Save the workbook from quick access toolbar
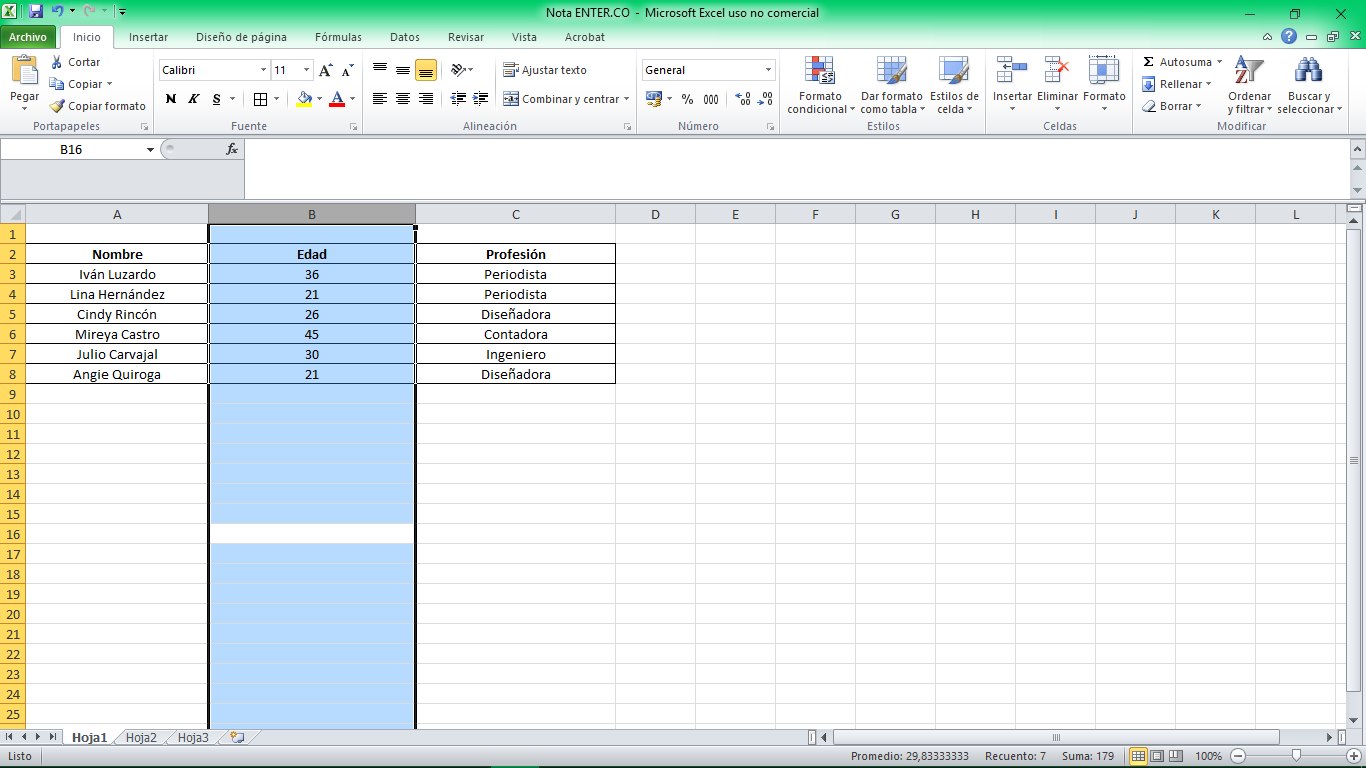This screenshot has height=768, width=1366. tap(36, 12)
